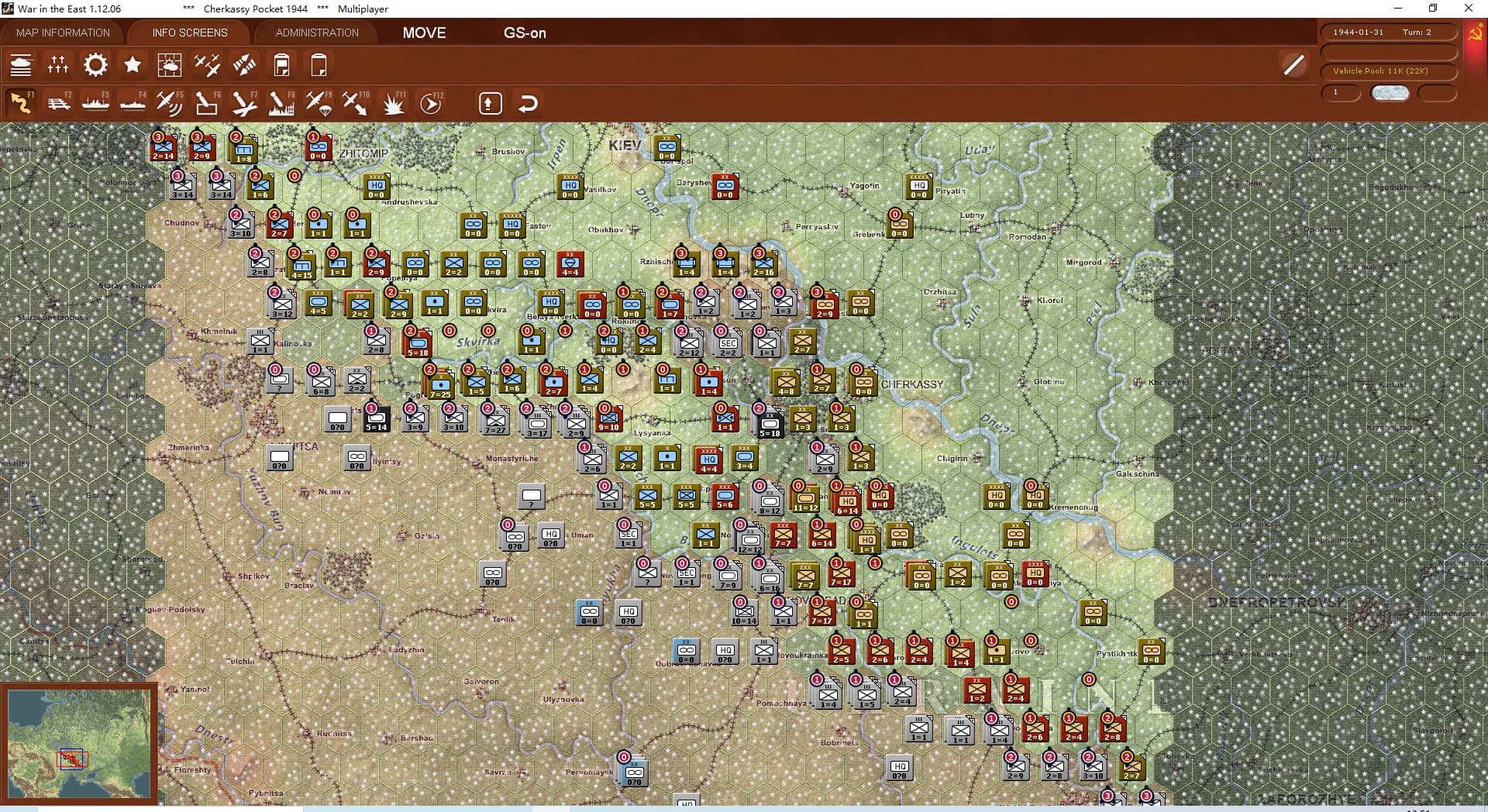Select Bomb City mode (F8)
This screenshot has height=812, width=1488.
point(281,103)
